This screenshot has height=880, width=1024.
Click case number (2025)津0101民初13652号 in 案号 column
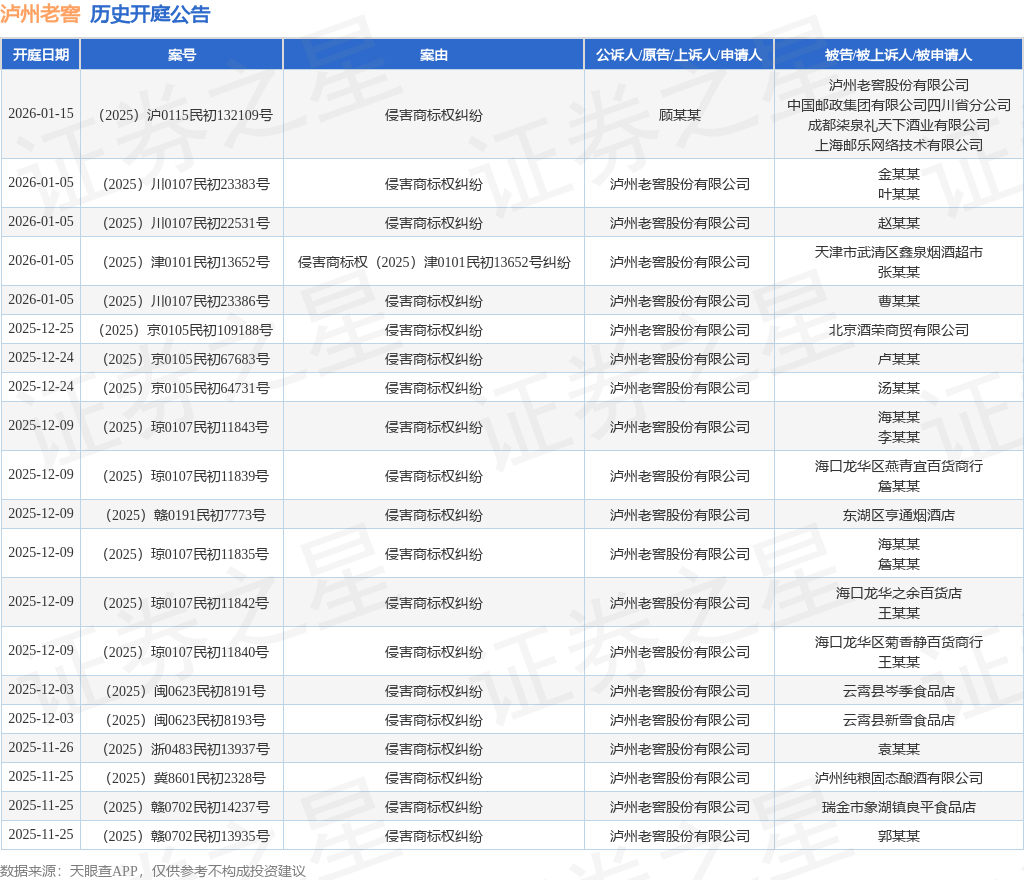click(x=185, y=262)
